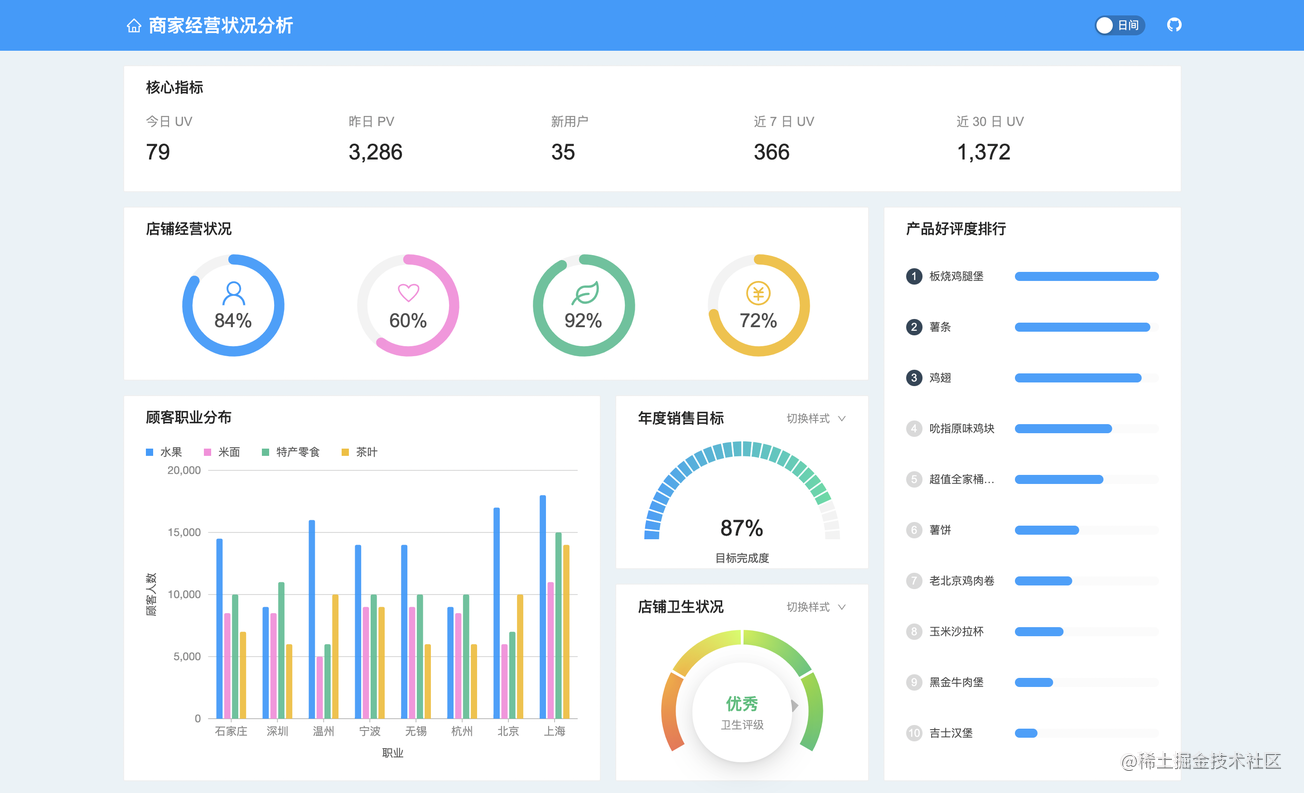Open 切换样式 dropdown for 年度销售目标
The width and height of the screenshot is (1304, 793).
pyautogui.click(x=816, y=419)
